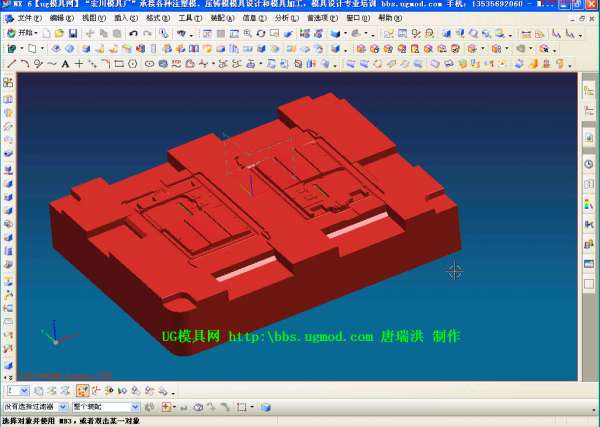
Task: Select the Text (A) curve tool
Action: (x=65, y=64)
